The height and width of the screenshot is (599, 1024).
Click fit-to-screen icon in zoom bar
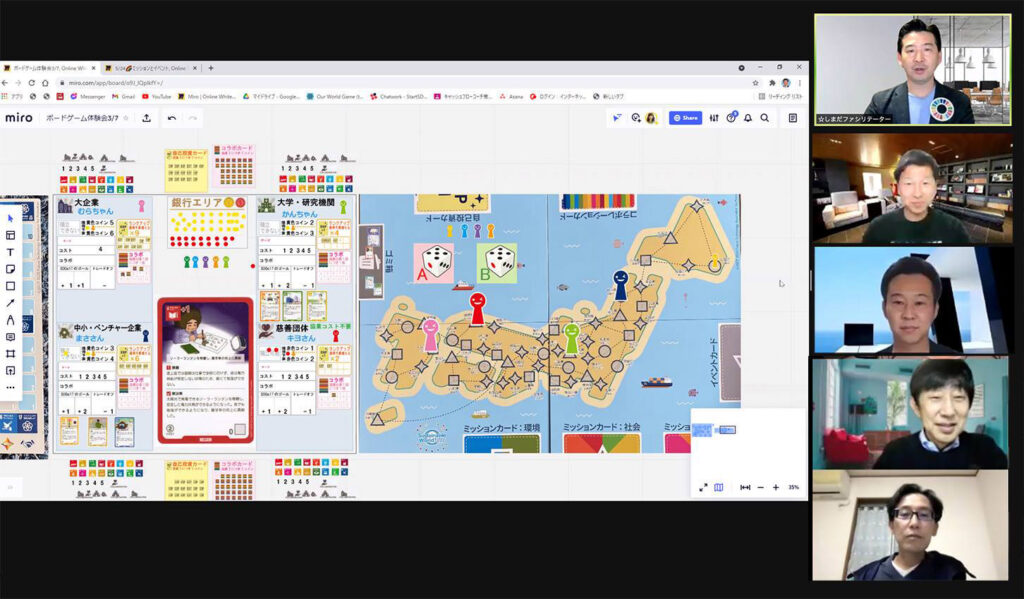click(745, 487)
